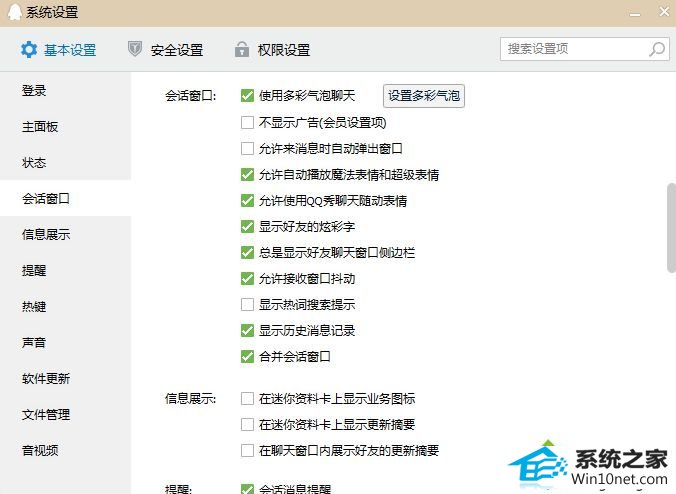The image size is (676, 494).
Task: Click the lock icon for 权限设置
Action: click(x=241, y=49)
